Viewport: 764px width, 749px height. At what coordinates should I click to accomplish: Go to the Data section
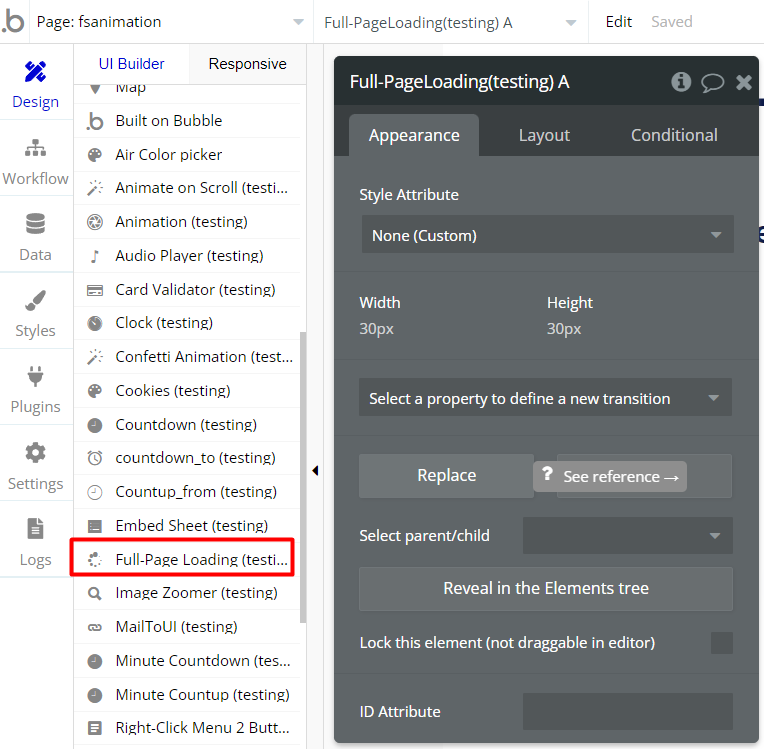click(36, 237)
